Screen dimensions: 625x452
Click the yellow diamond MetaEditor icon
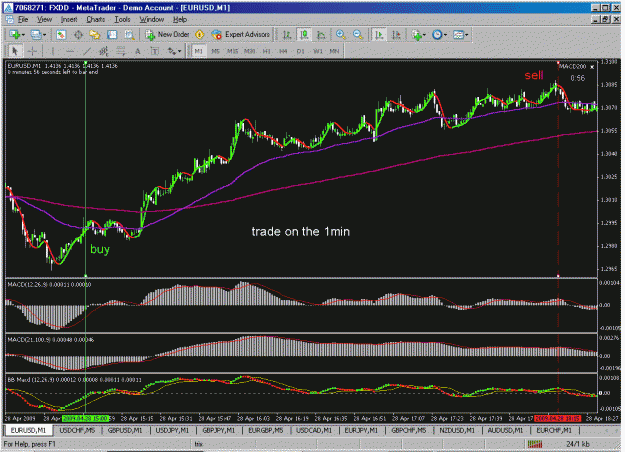click(199, 35)
